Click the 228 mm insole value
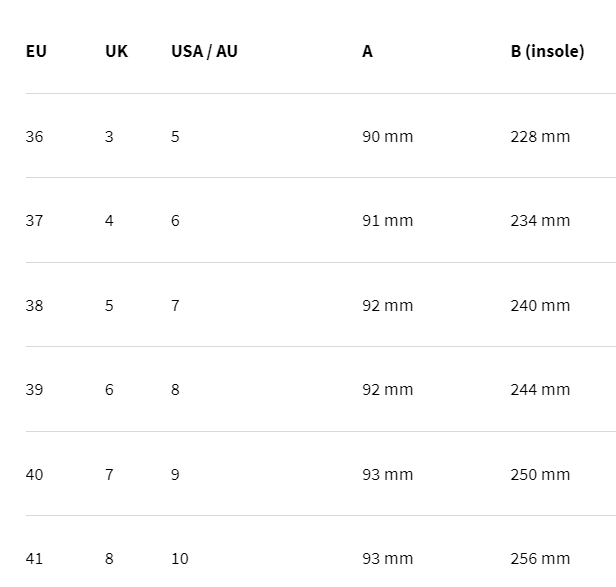 [540, 137]
